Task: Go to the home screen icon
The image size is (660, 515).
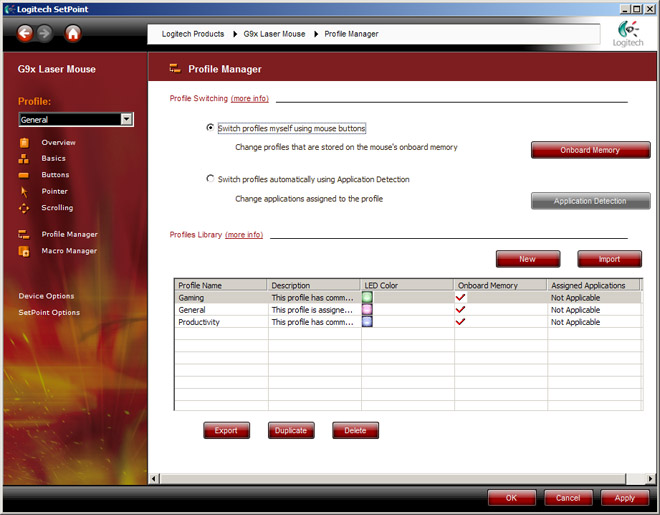Action: tap(73, 33)
